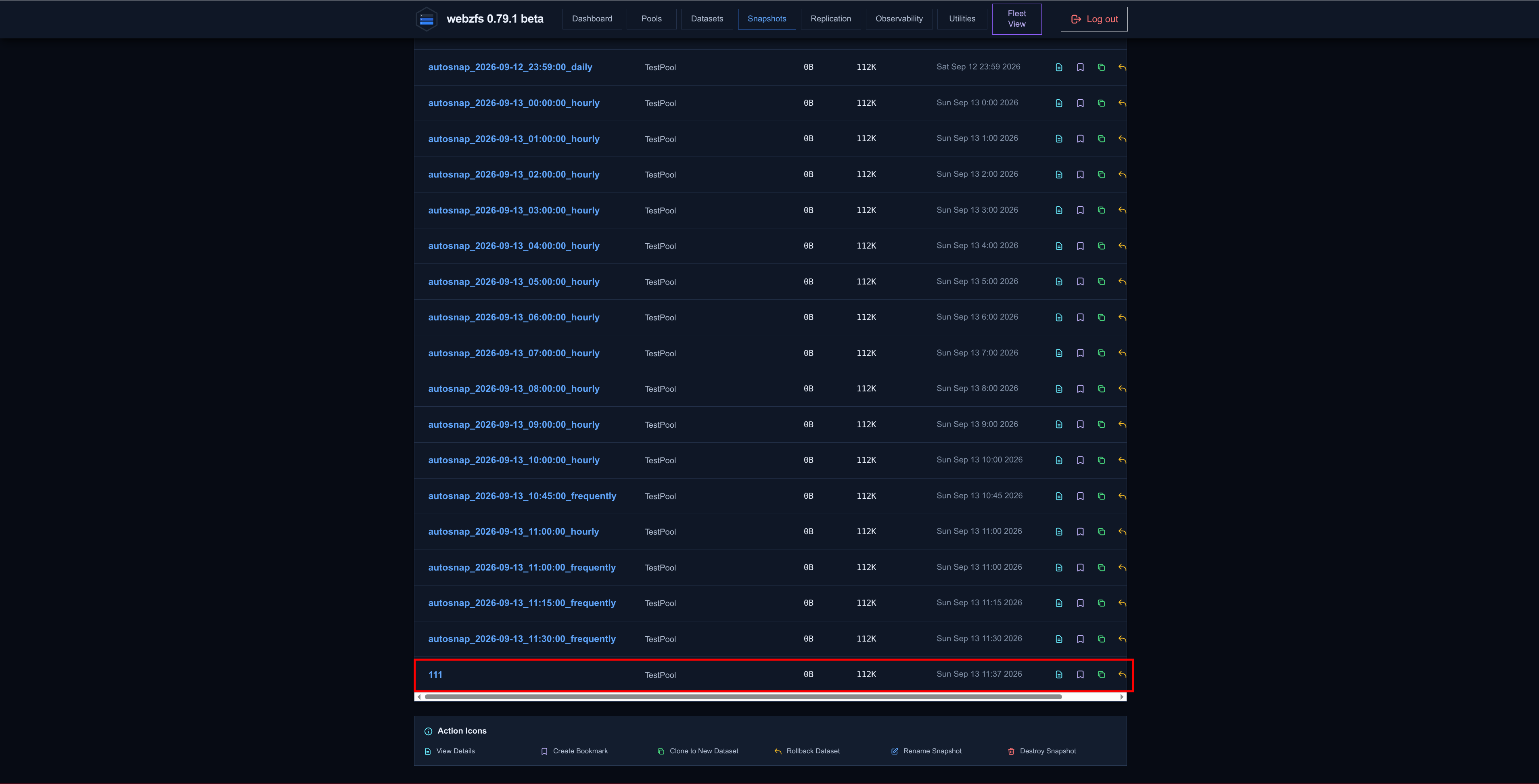Viewport: 1539px width, 784px height.
Task: Switch to the Replication tab
Action: coord(830,19)
